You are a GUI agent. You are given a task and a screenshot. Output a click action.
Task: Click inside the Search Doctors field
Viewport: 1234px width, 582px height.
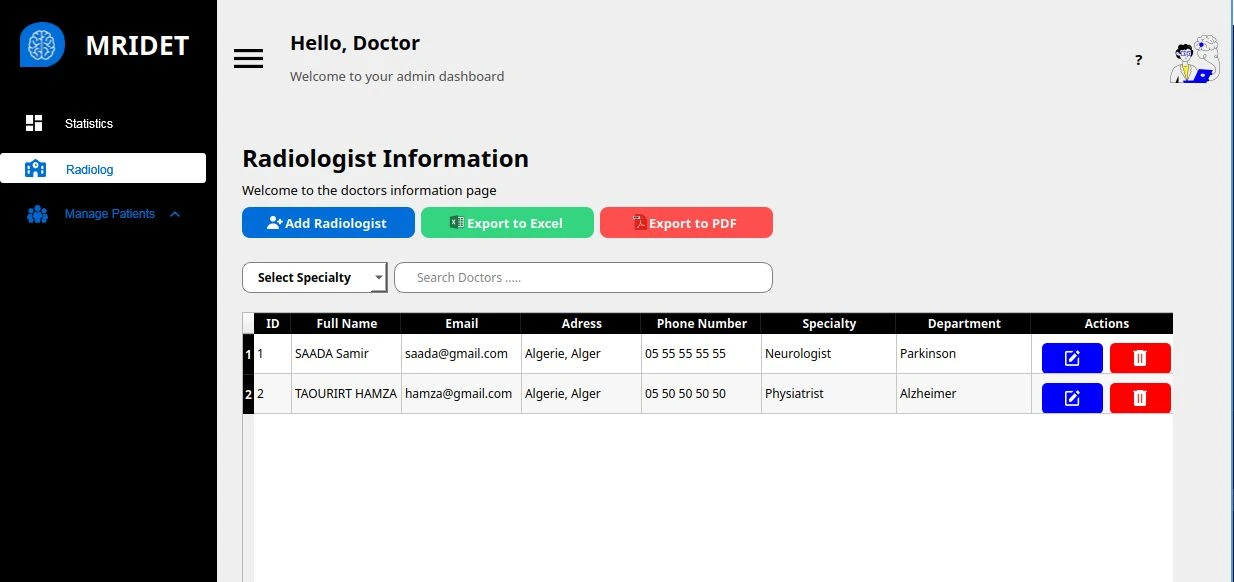[583, 277]
